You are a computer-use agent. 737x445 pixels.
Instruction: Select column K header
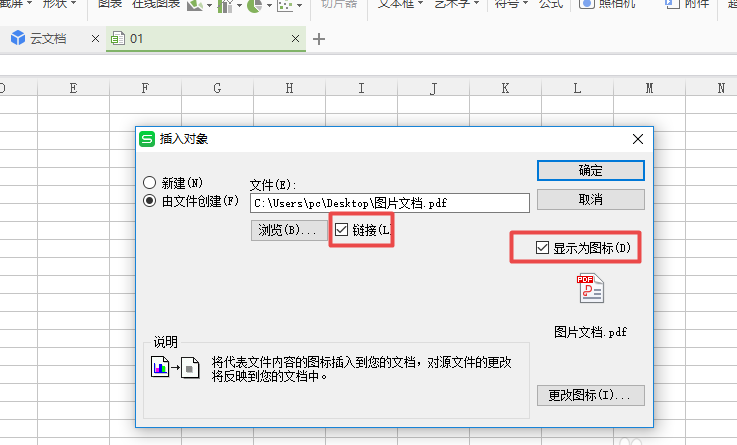505,88
